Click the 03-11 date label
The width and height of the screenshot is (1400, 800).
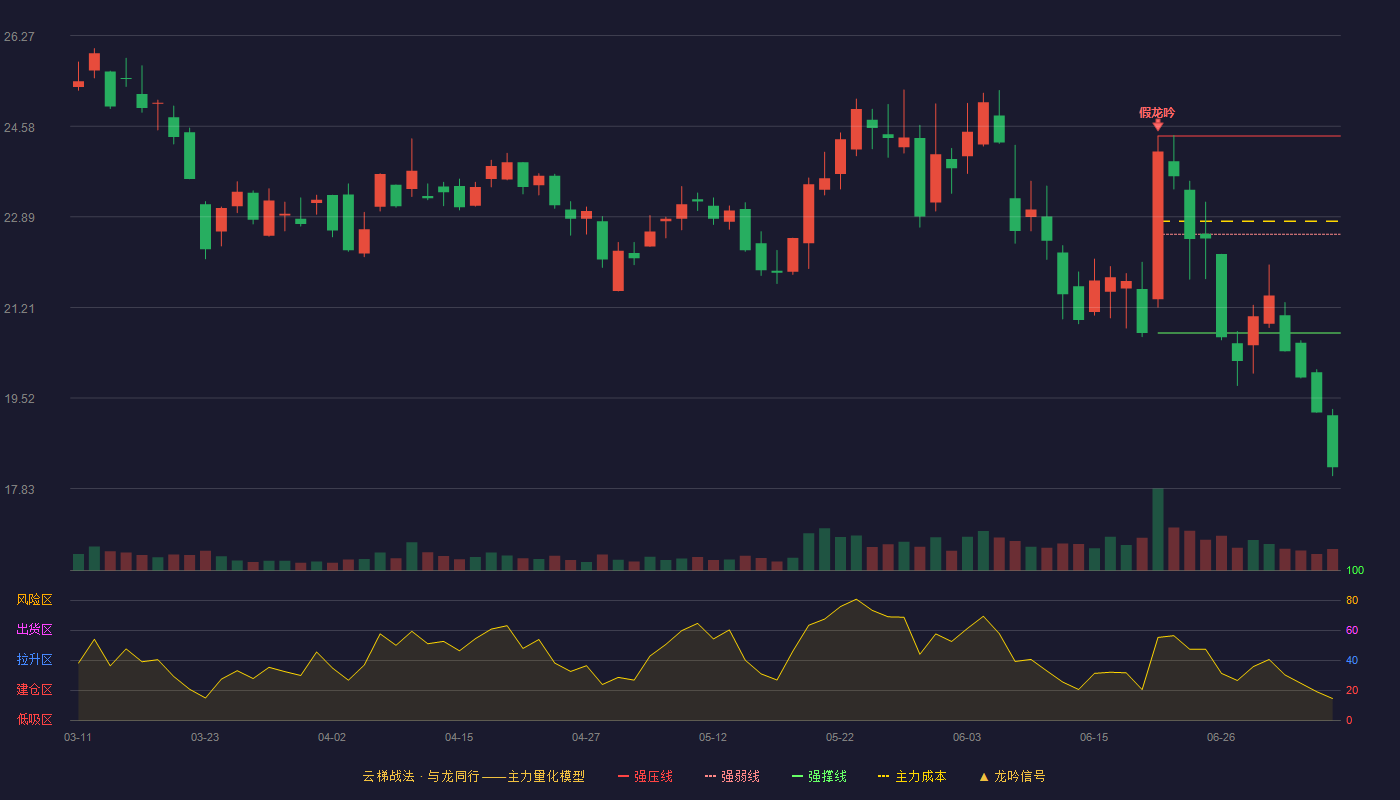(78, 737)
